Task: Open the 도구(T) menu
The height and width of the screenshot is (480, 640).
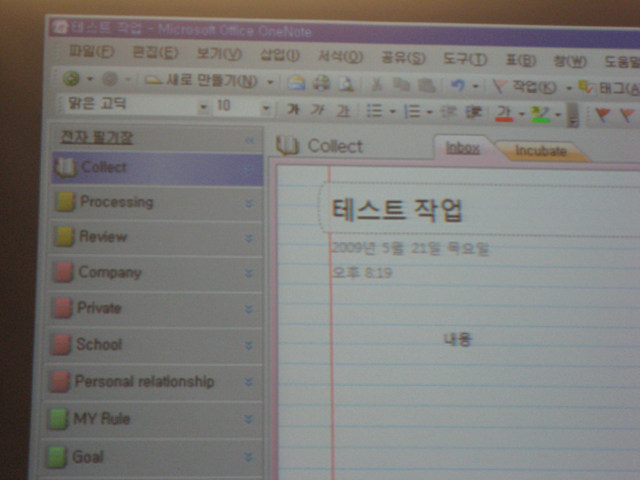Action: pyautogui.click(x=465, y=59)
